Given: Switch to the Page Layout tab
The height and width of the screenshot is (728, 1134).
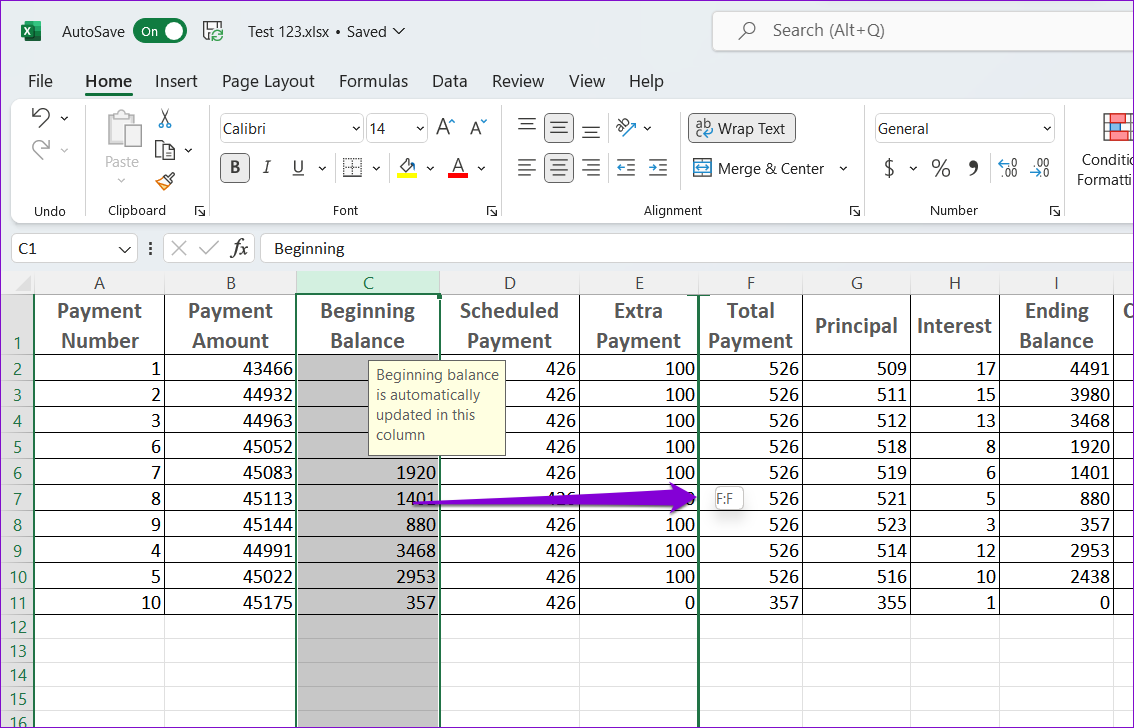Looking at the screenshot, I should 268,81.
